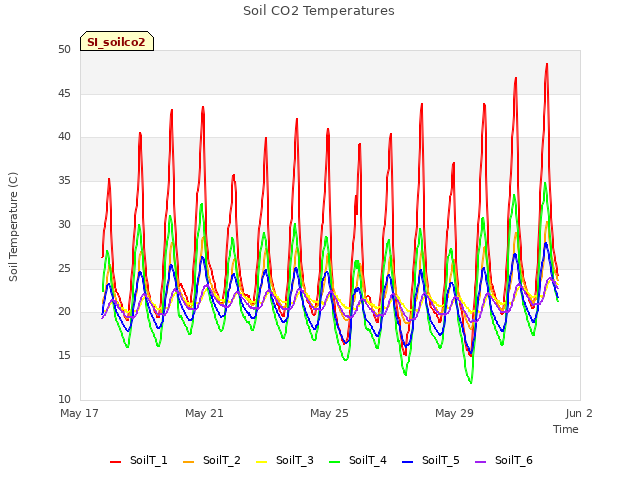Click the May 21 x-axis label
This screenshot has height=480, width=640.
204,413
